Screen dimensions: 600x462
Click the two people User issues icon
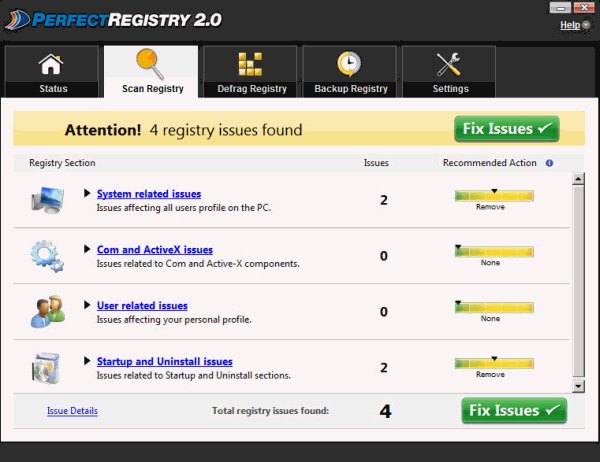(47, 311)
